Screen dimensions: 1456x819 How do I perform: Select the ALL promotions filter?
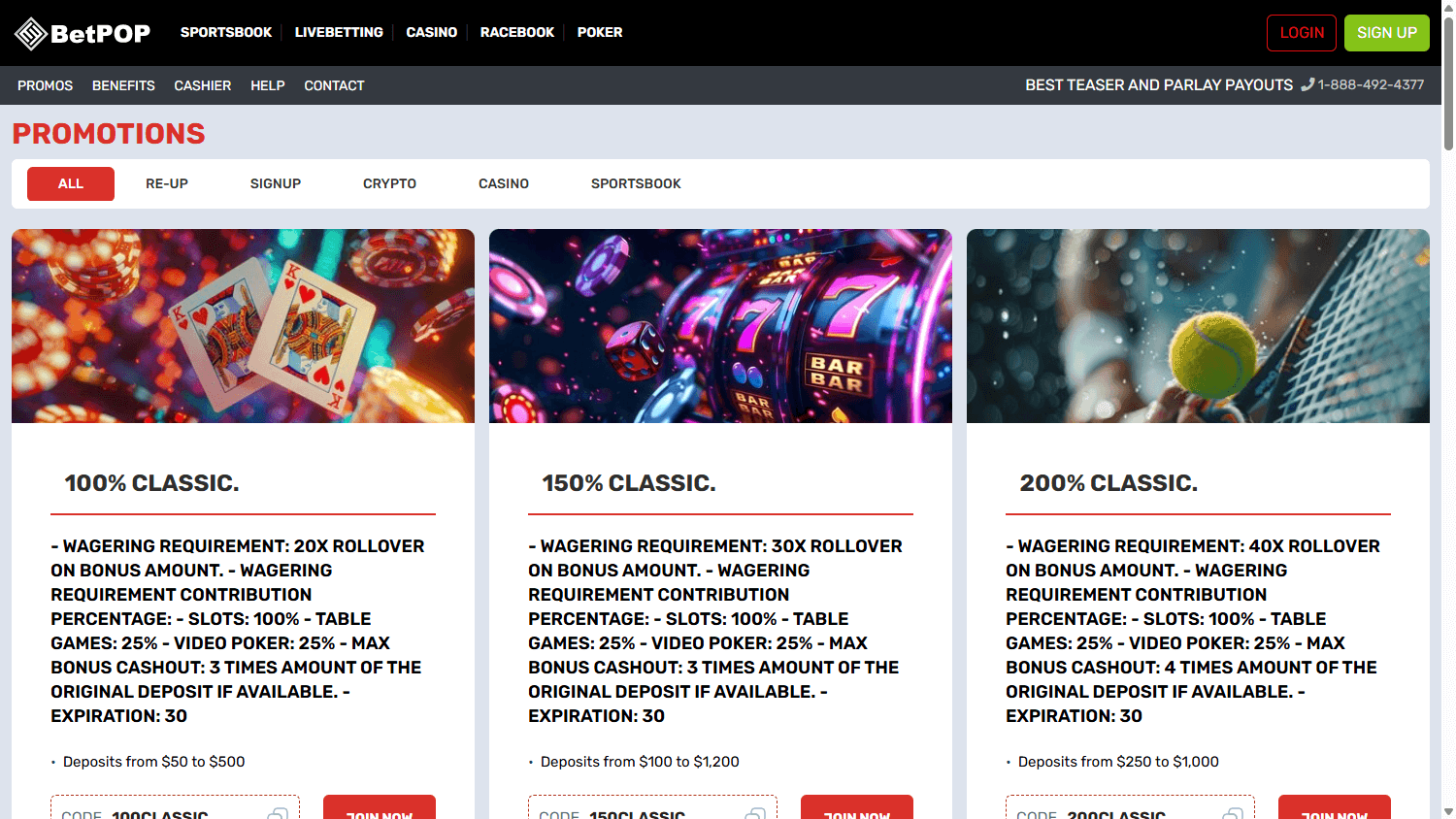click(x=71, y=183)
